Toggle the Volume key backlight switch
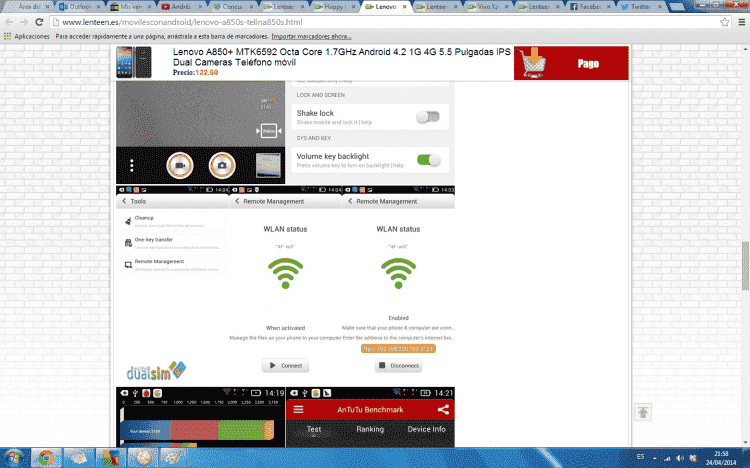This screenshot has width=750, height=468. coord(429,160)
